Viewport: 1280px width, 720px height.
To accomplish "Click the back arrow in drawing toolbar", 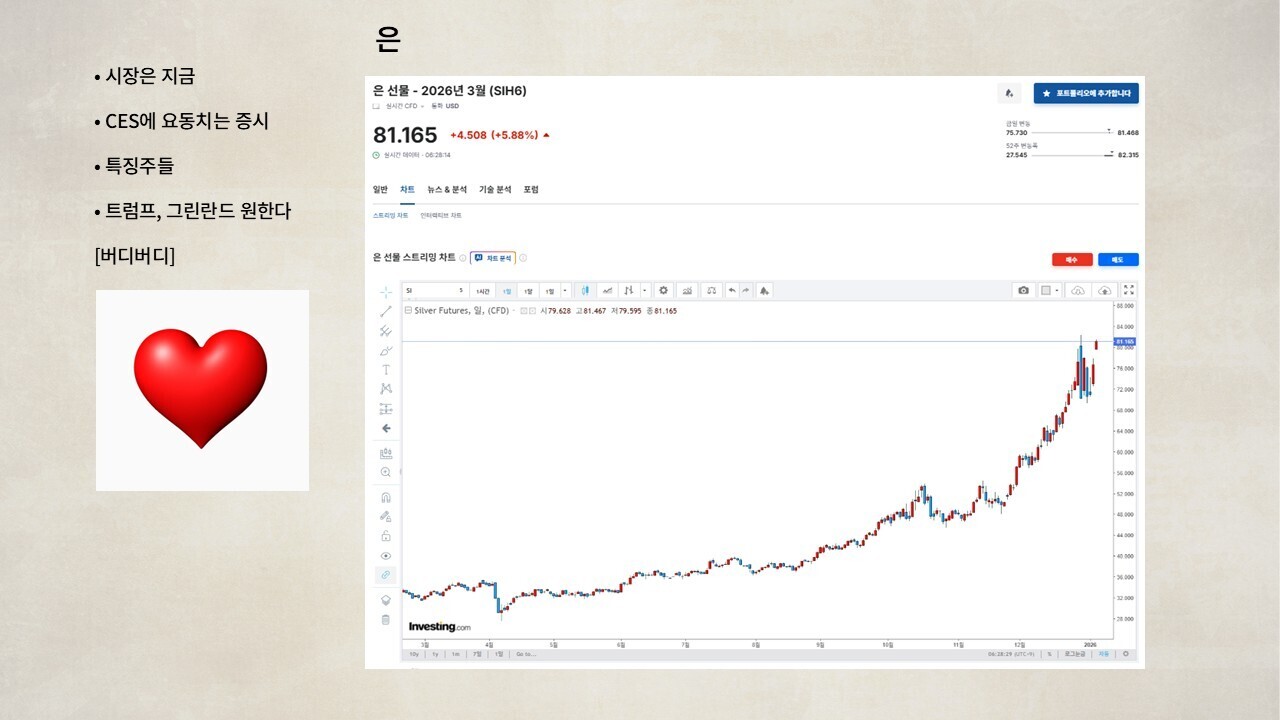I will tap(386, 428).
